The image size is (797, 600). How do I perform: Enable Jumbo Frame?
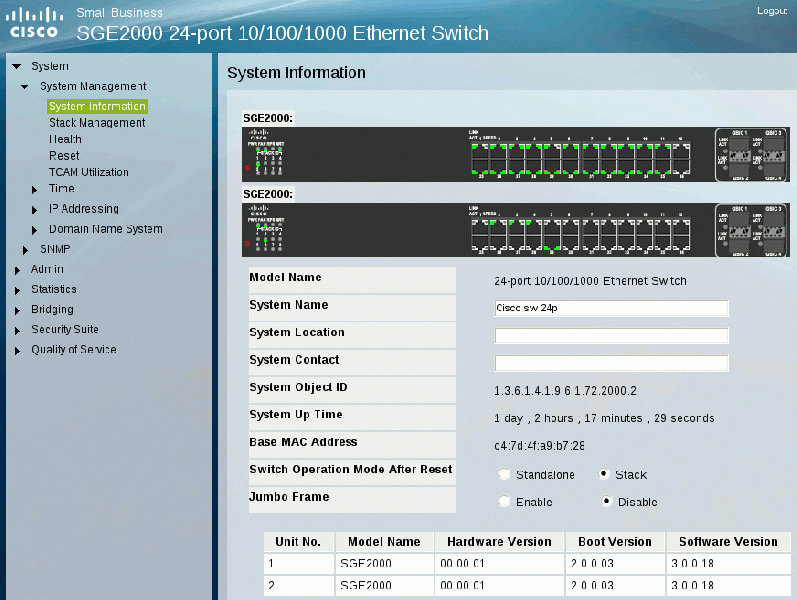click(504, 501)
